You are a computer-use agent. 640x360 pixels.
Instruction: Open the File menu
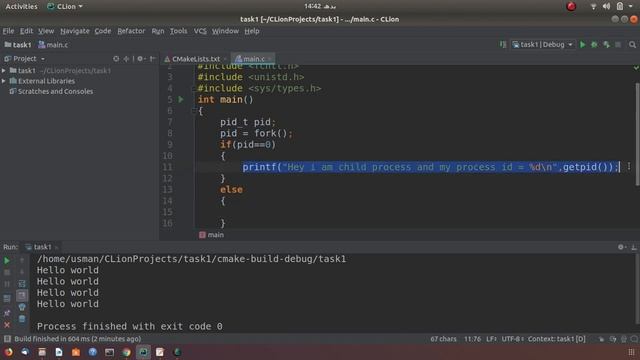tap(8, 31)
